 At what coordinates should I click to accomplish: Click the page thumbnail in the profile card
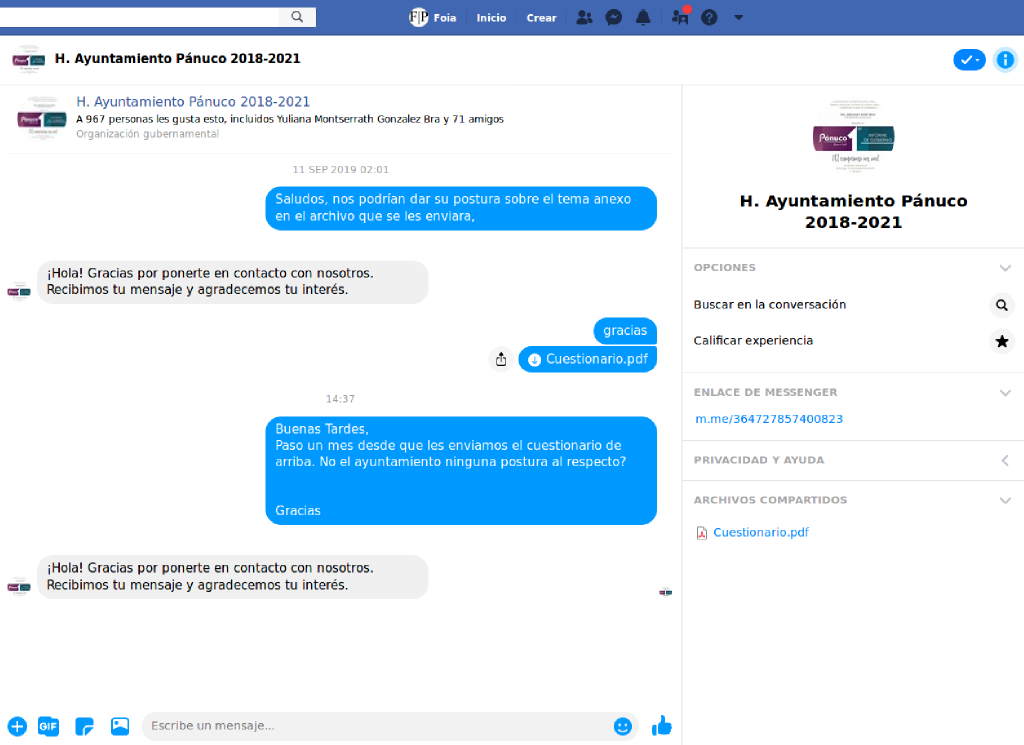click(x=42, y=118)
